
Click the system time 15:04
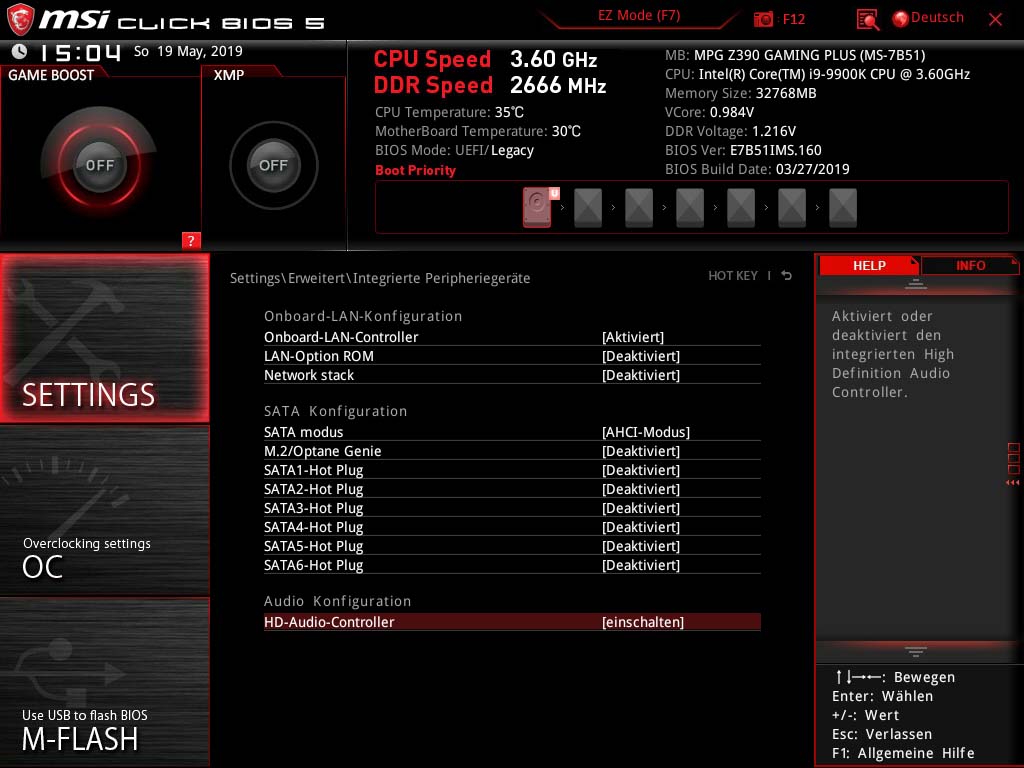(81, 52)
